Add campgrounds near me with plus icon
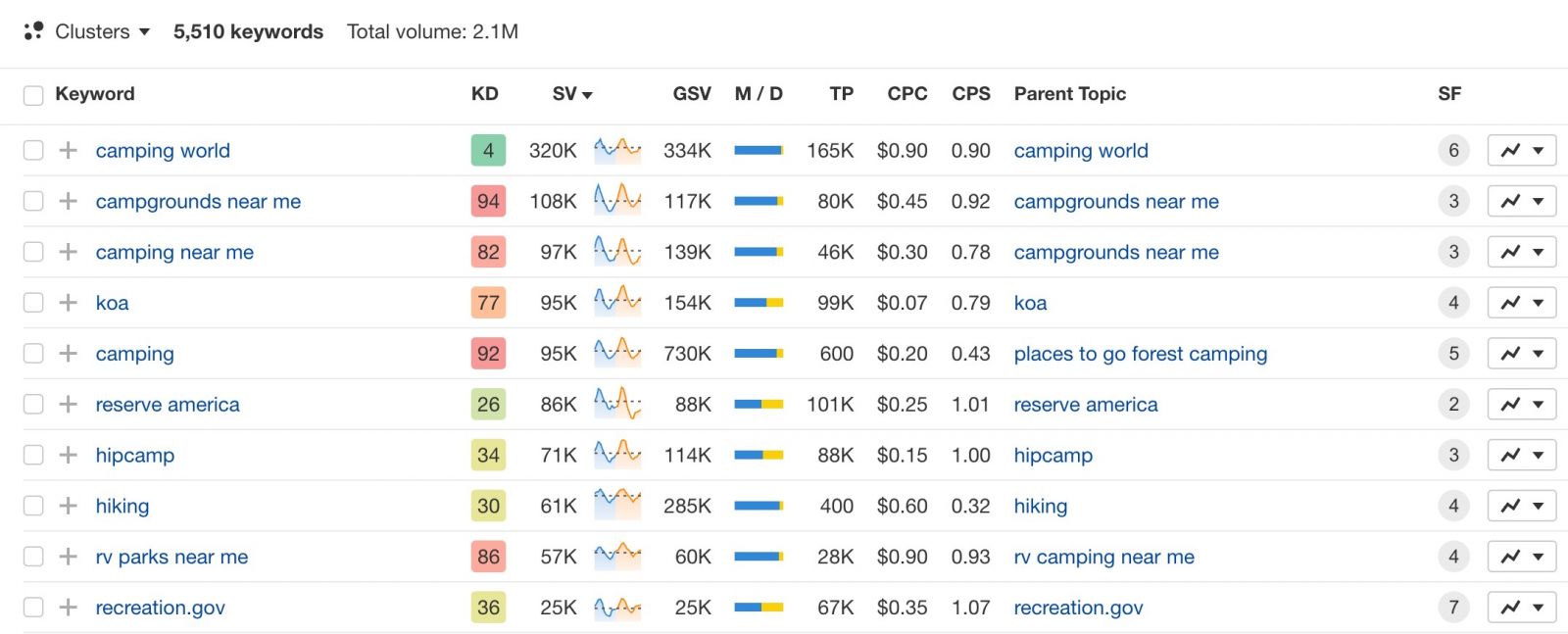The width and height of the screenshot is (1568, 634). [68, 201]
